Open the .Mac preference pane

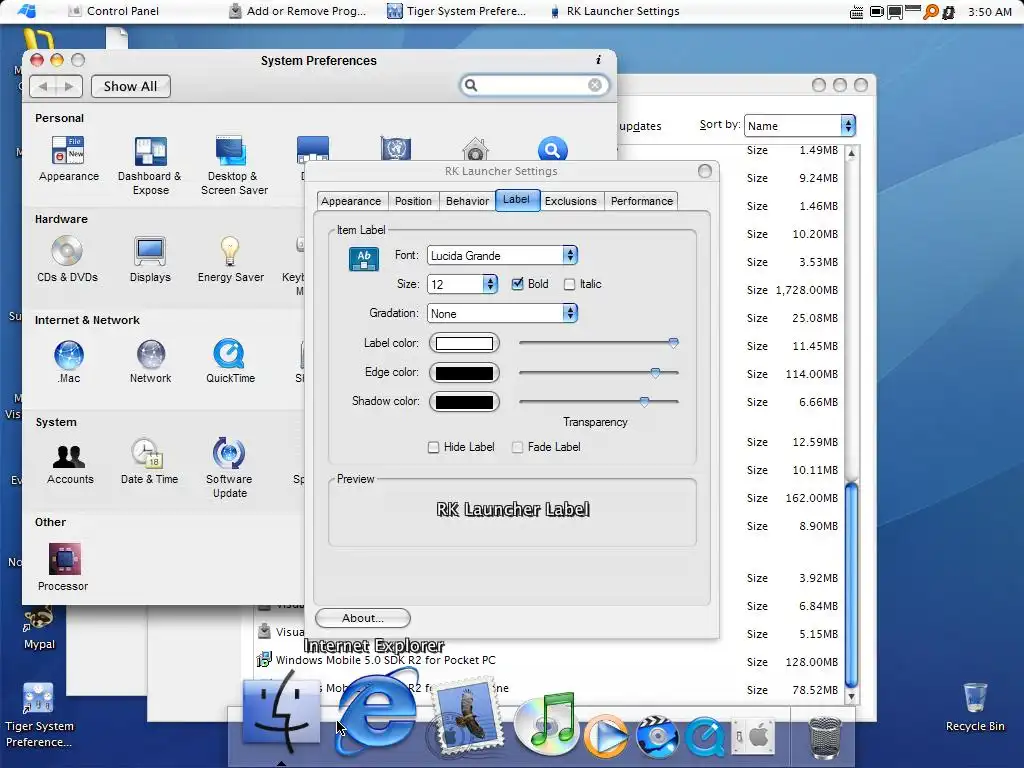click(x=69, y=361)
